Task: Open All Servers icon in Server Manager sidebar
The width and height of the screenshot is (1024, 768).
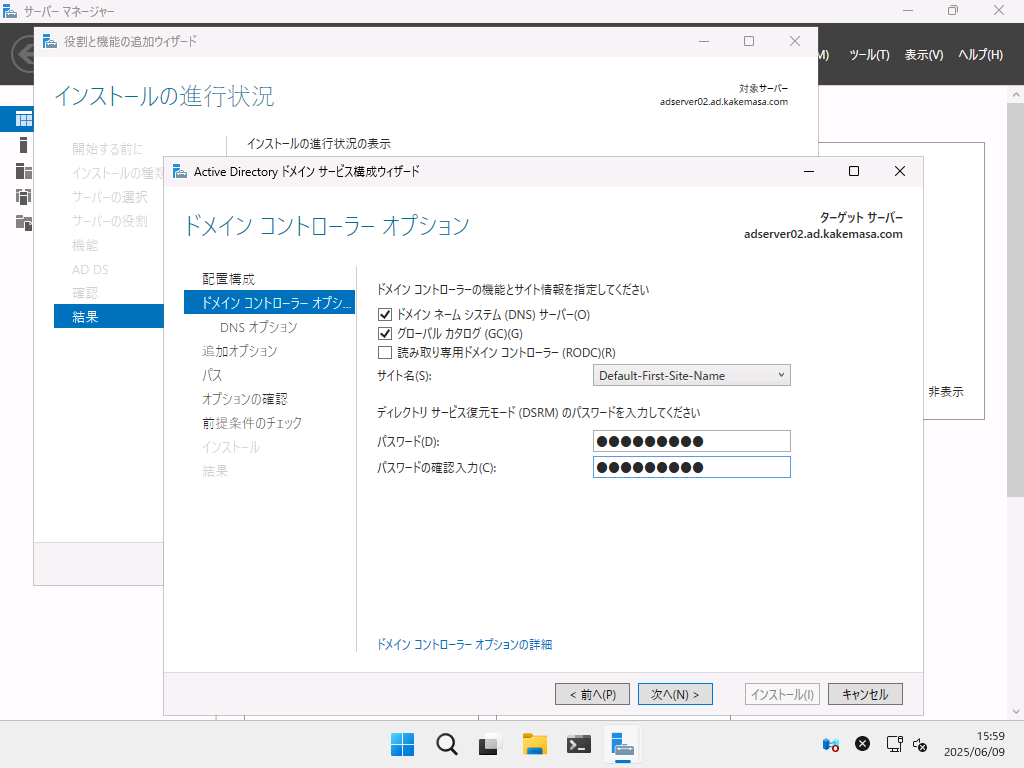Action: [24, 171]
